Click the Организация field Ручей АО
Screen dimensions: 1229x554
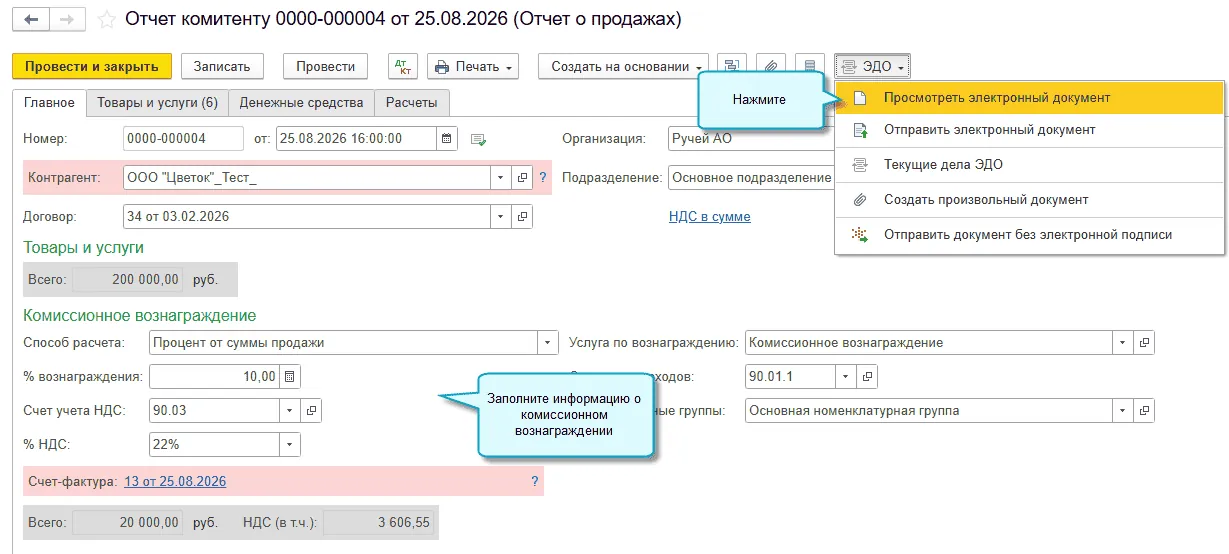(x=751, y=138)
